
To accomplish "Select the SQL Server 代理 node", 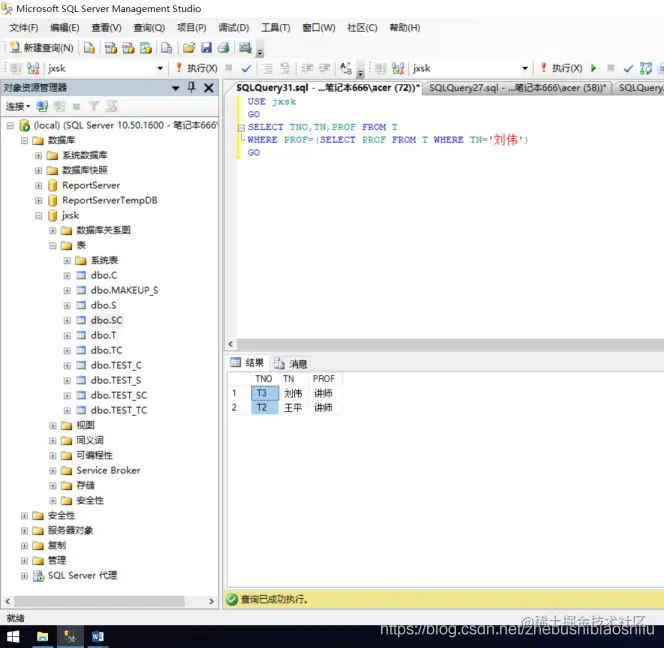I will coord(82,576).
